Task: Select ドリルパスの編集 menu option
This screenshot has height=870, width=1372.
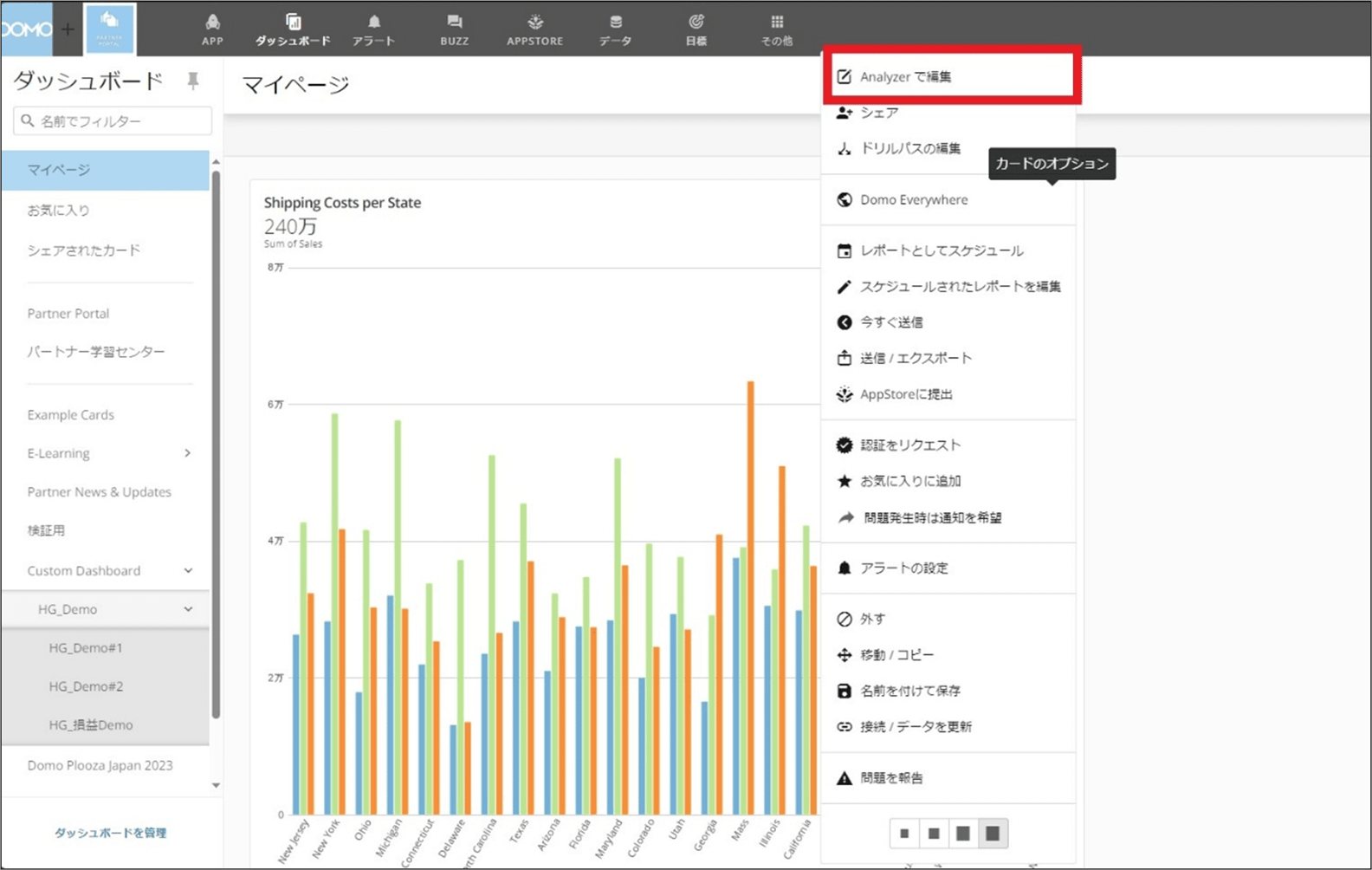Action: pyautogui.click(x=909, y=148)
